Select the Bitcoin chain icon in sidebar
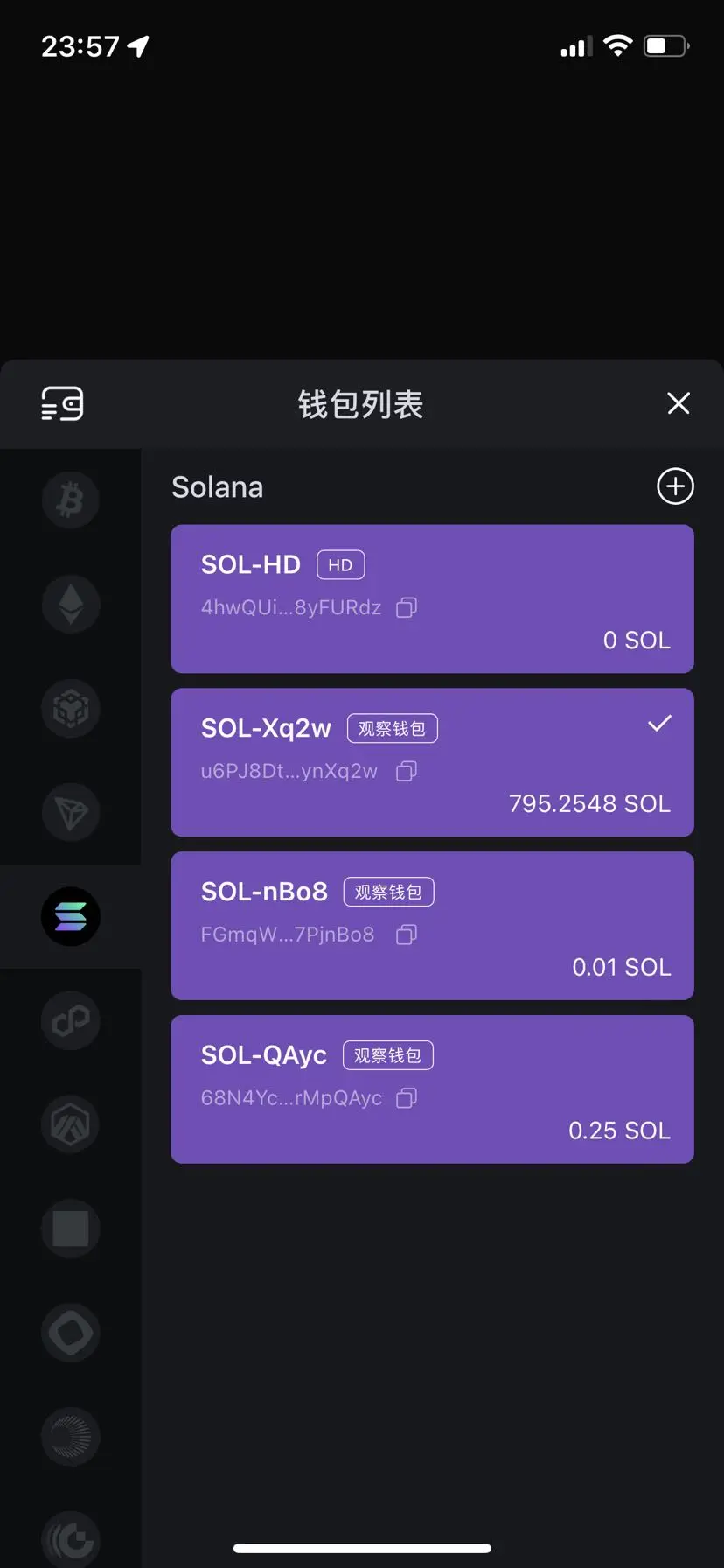This screenshot has width=724, height=1568. 71,500
